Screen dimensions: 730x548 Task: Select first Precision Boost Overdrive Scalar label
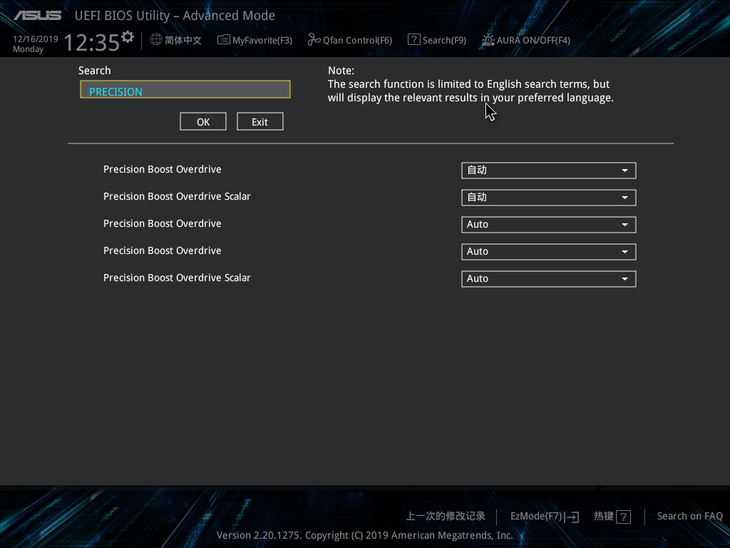tap(177, 196)
